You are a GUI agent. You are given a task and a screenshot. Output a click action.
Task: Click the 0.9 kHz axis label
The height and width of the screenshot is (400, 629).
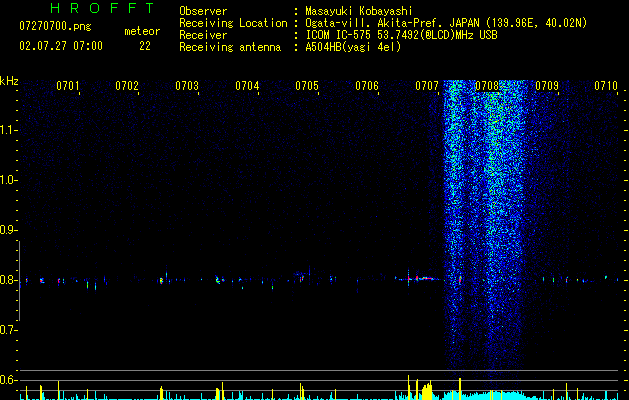[x=7, y=230]
